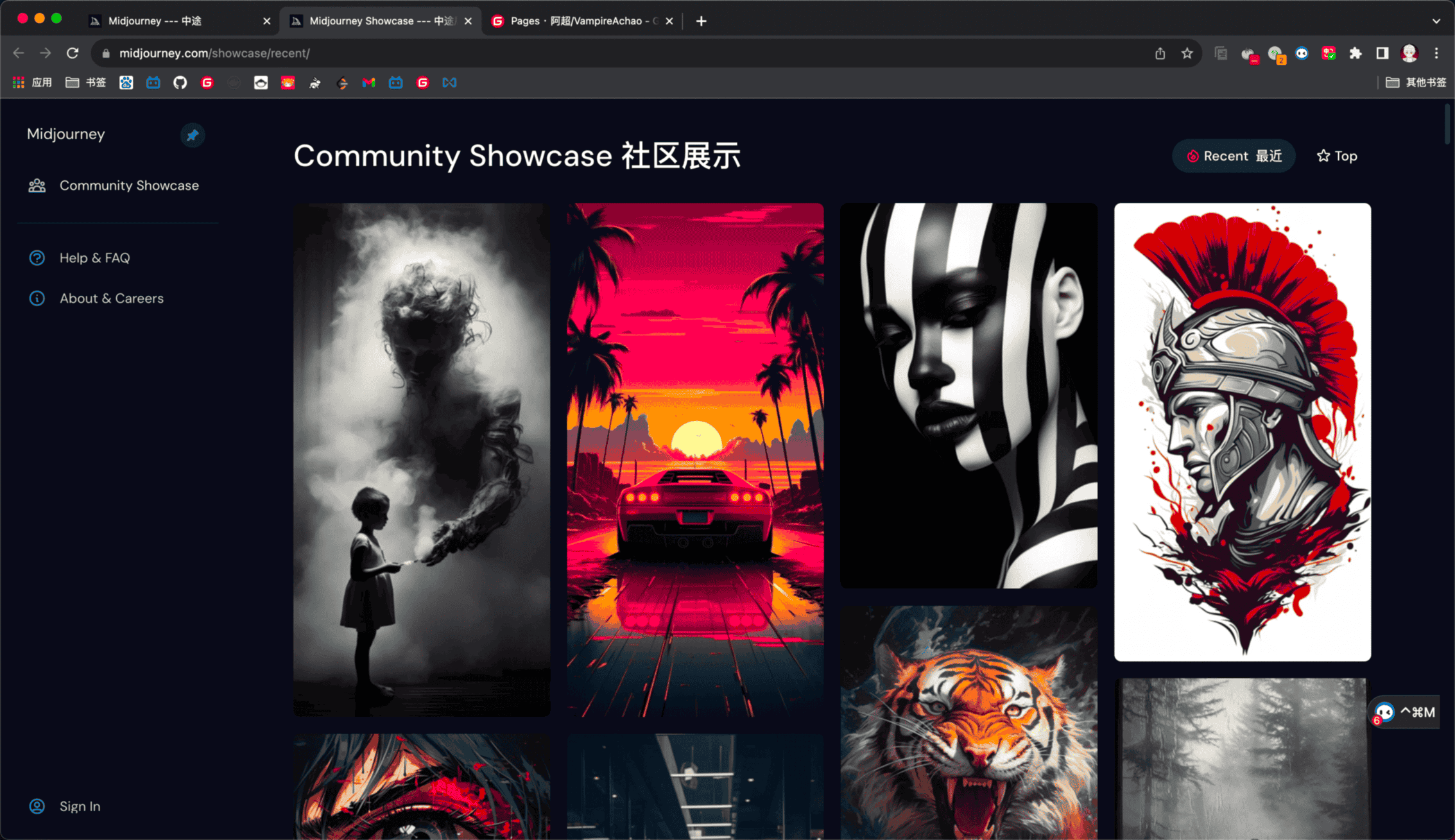Bookmark this page with the star icon

1187,53
